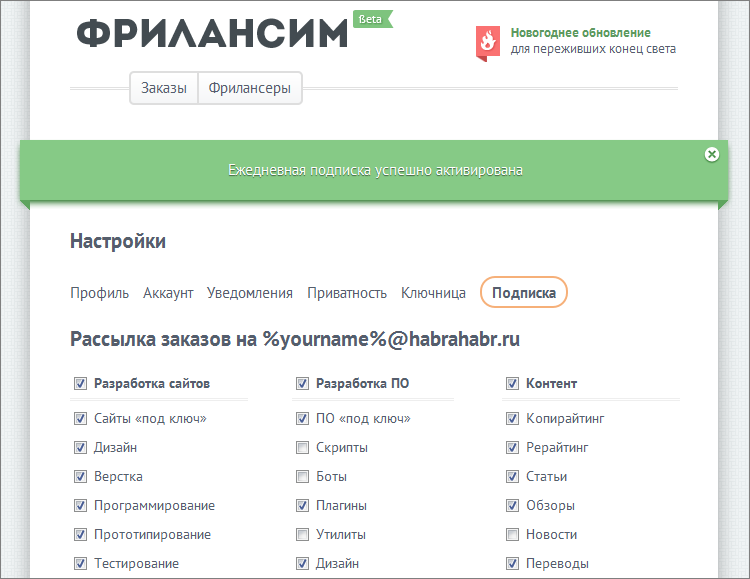Switch to the Приватность settings tab
Screen dimensions: 750x579
click(347, 292)
